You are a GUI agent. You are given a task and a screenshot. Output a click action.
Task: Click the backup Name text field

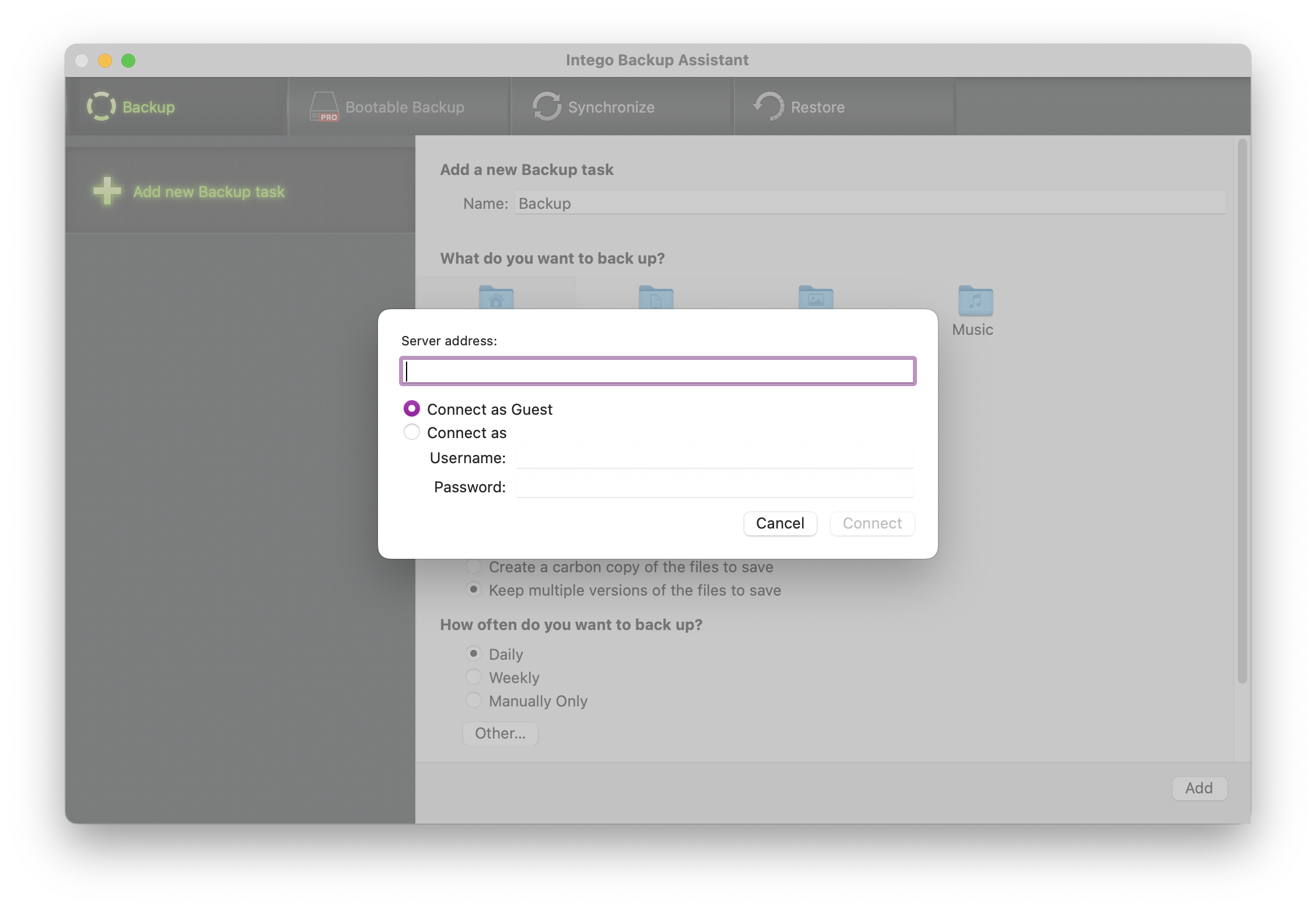[x=870, y=203]
